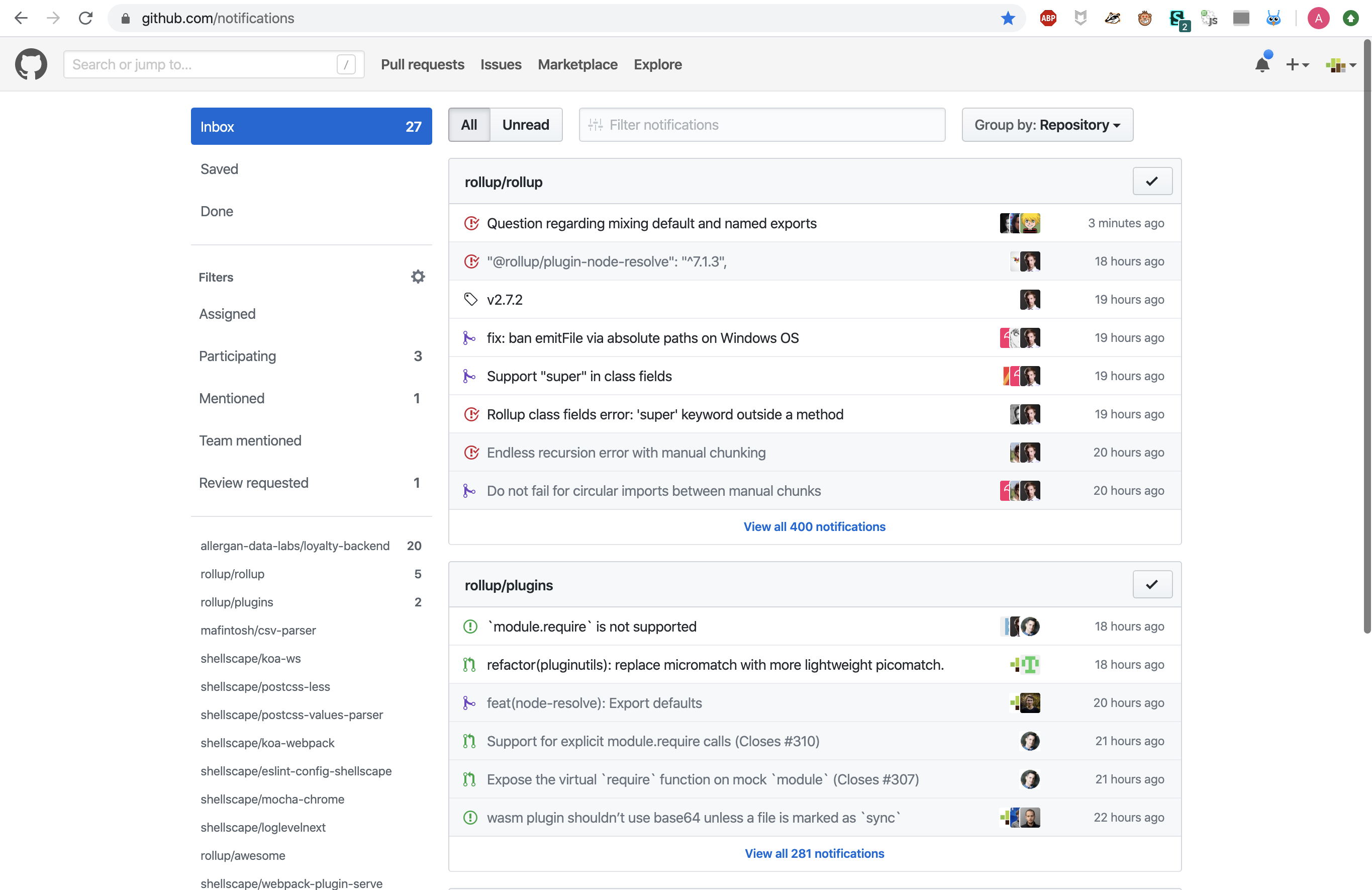Open rollup/plugins repository filter in sidebar
The width and height of the screenshot is (1372, 890).
click(237, 602)
